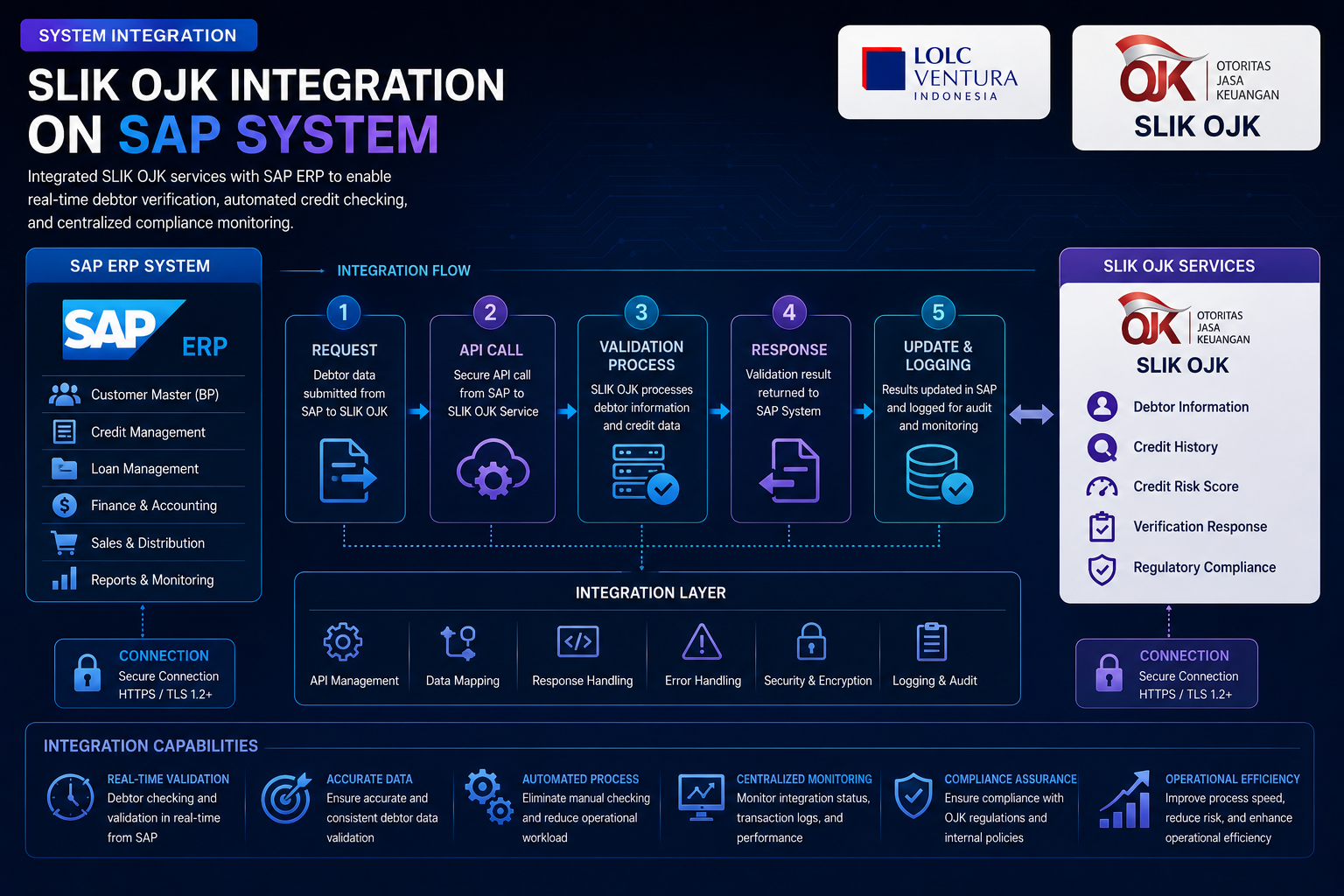Click the Regulatory Compliance shield icon
The height and width of the screenshot is (896, 1344).
tap(1102, 570)
